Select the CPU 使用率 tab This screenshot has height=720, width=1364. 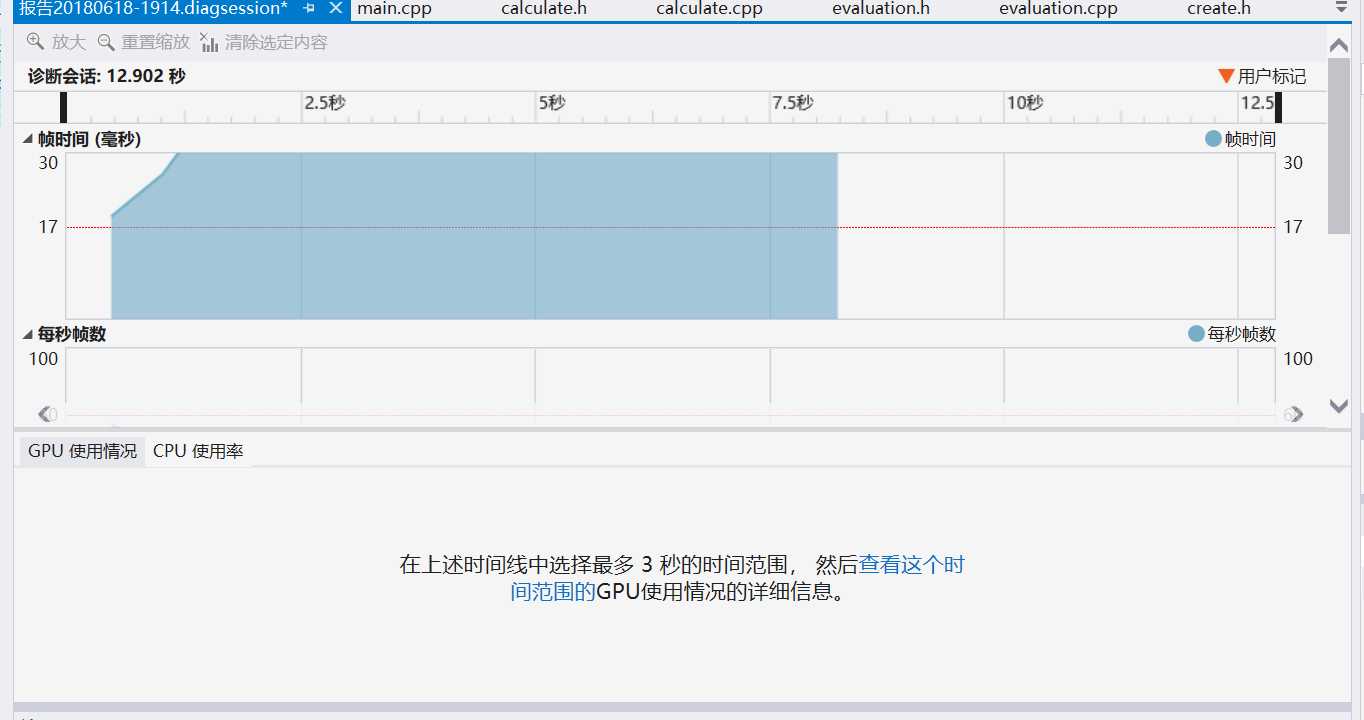point(198,451)
